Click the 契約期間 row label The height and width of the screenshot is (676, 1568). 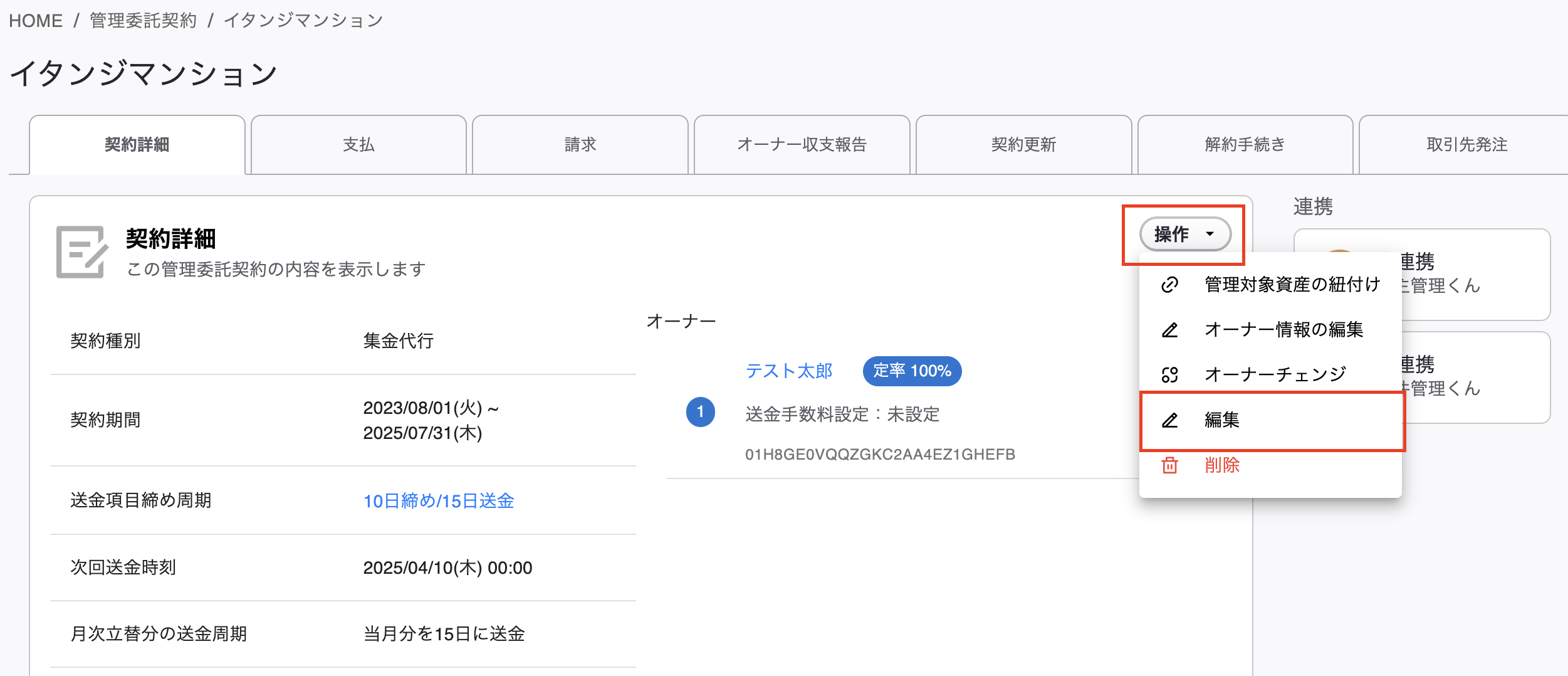tap(105, 420)
